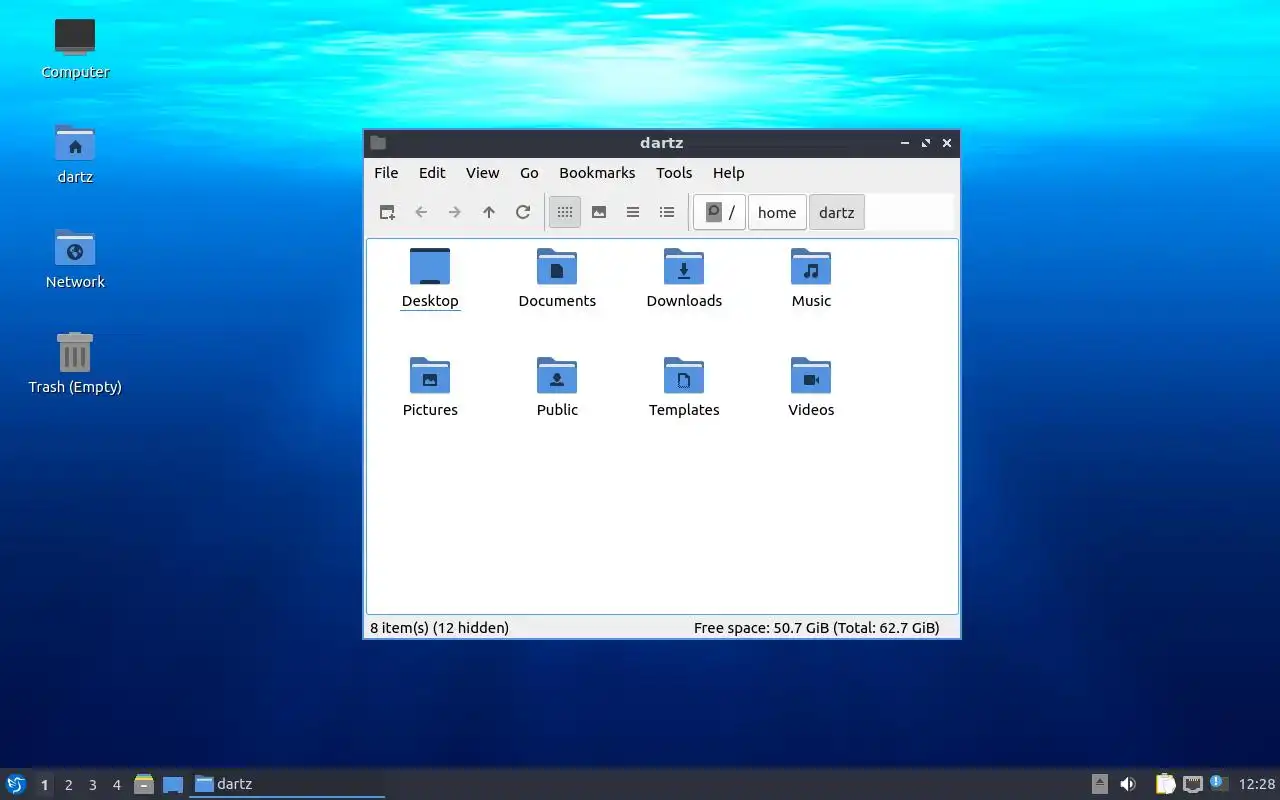1280x800 pixels.
Task: Click the 12:28 panel clock
Action: tap(1257, 784)
